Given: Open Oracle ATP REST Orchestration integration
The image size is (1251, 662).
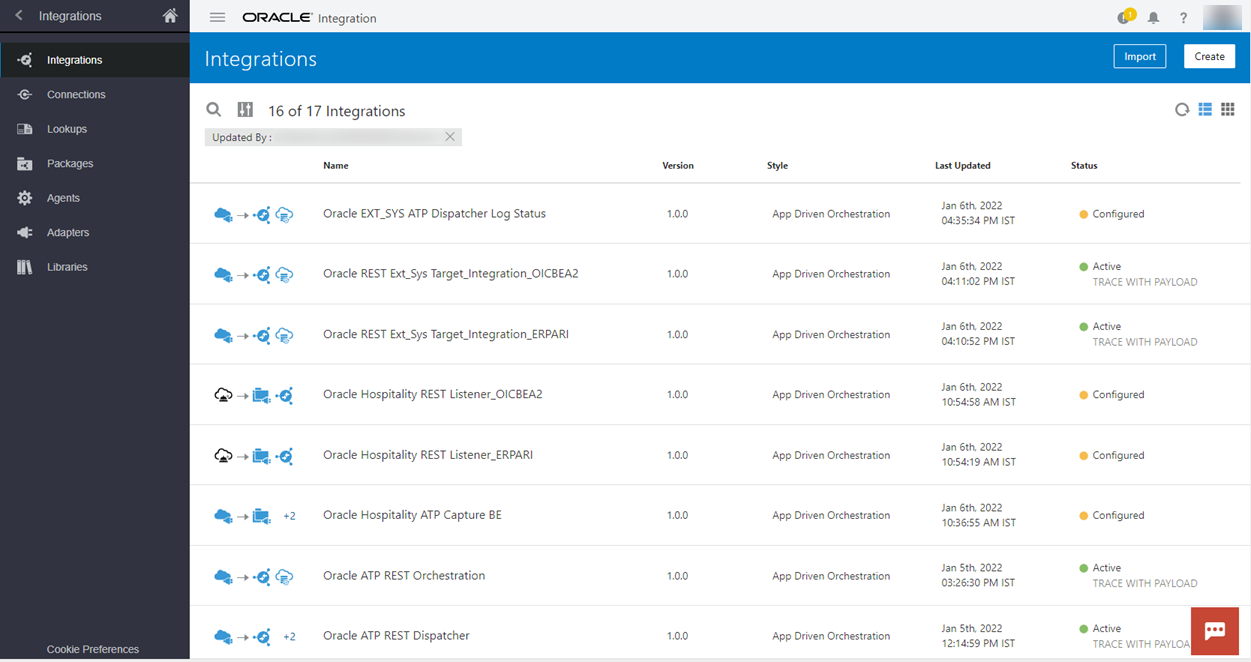Looking at the screenshot, I should (404, 576).
